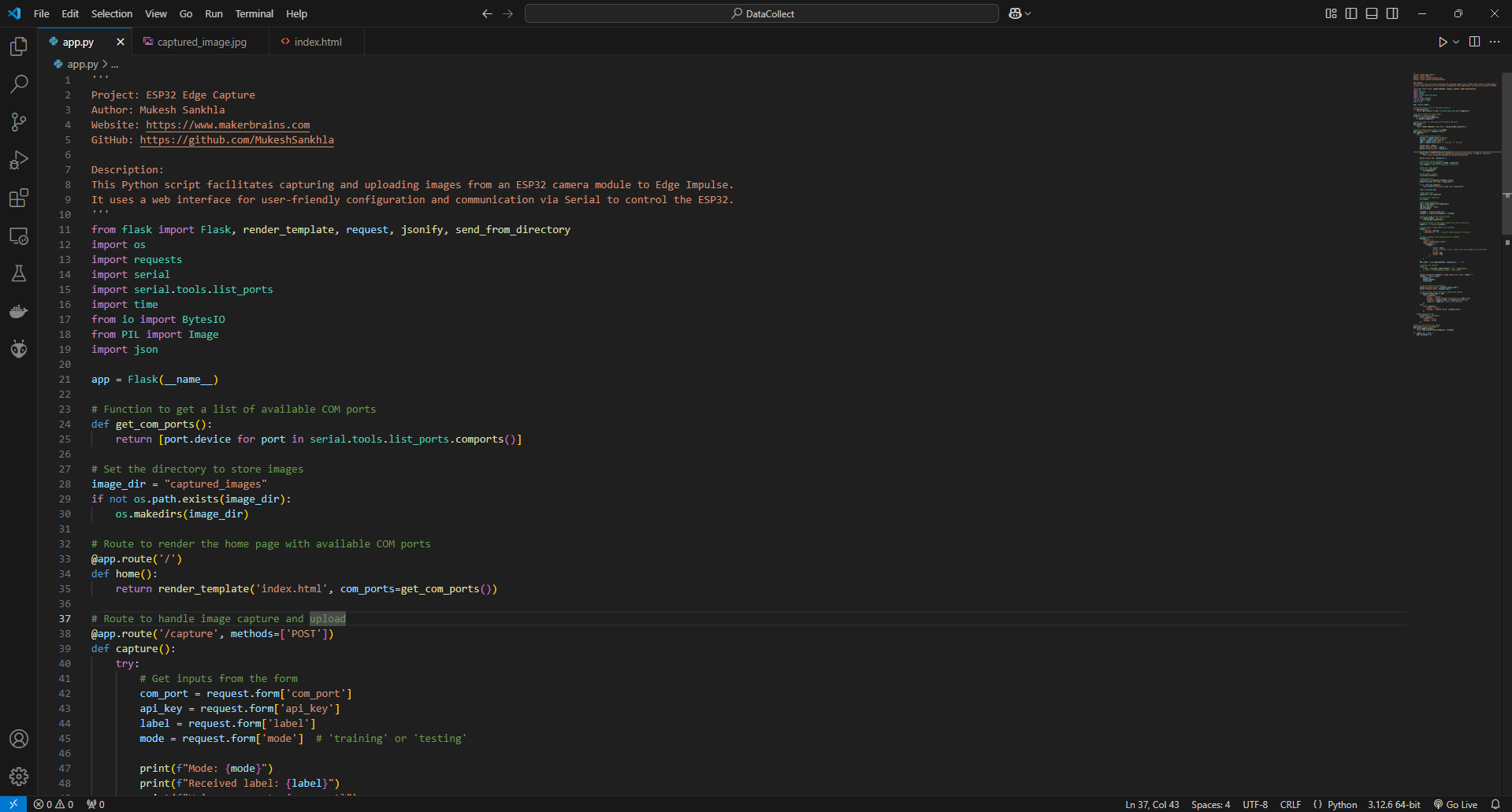Click the DataCollect command center search box
The width and height of the screenshot is (1512, 812).
click(762, 13)
